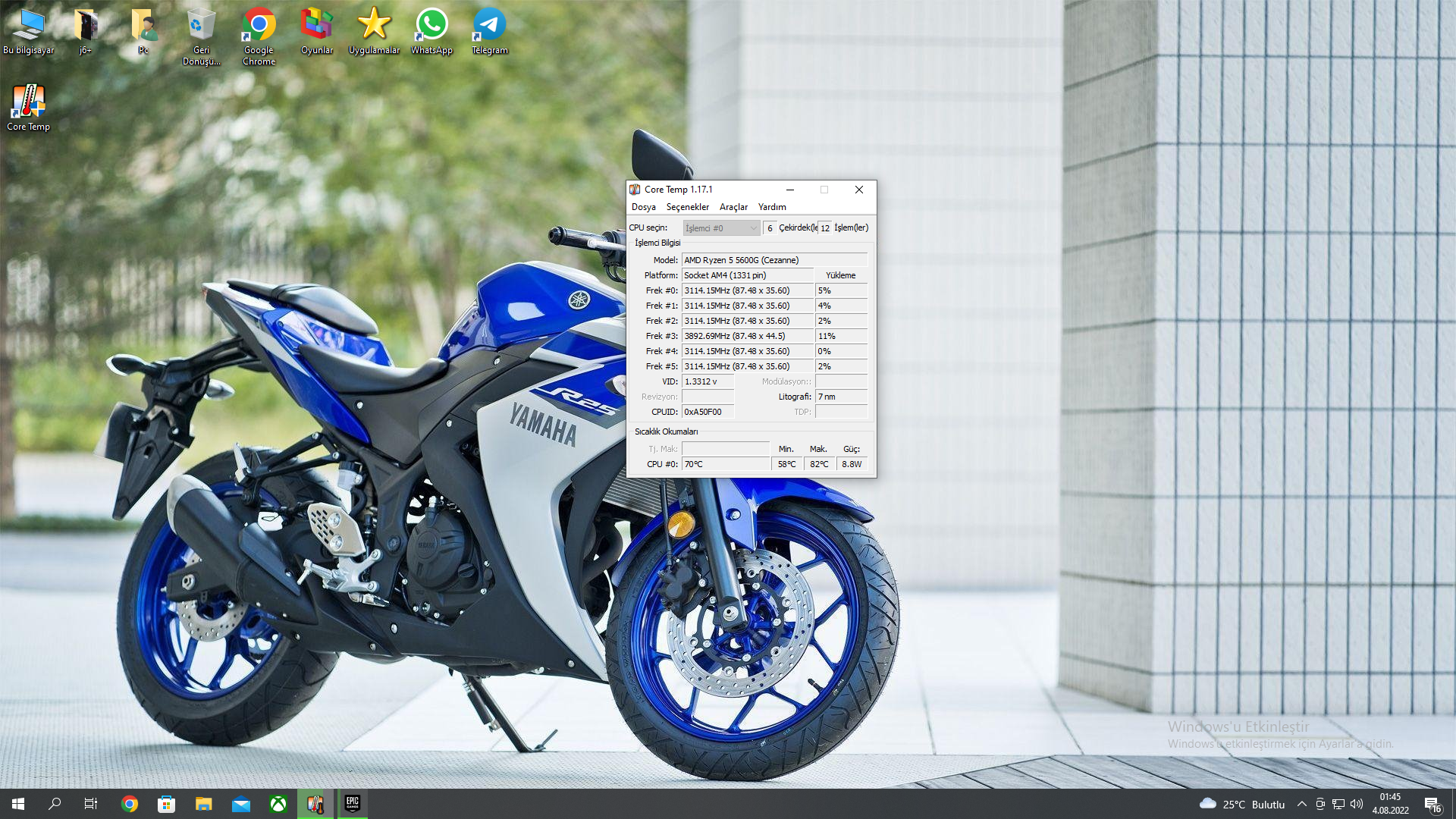Open Bu bilgisayar desktop icon
Screen dimensions: 1456x819
click(29, 32)
